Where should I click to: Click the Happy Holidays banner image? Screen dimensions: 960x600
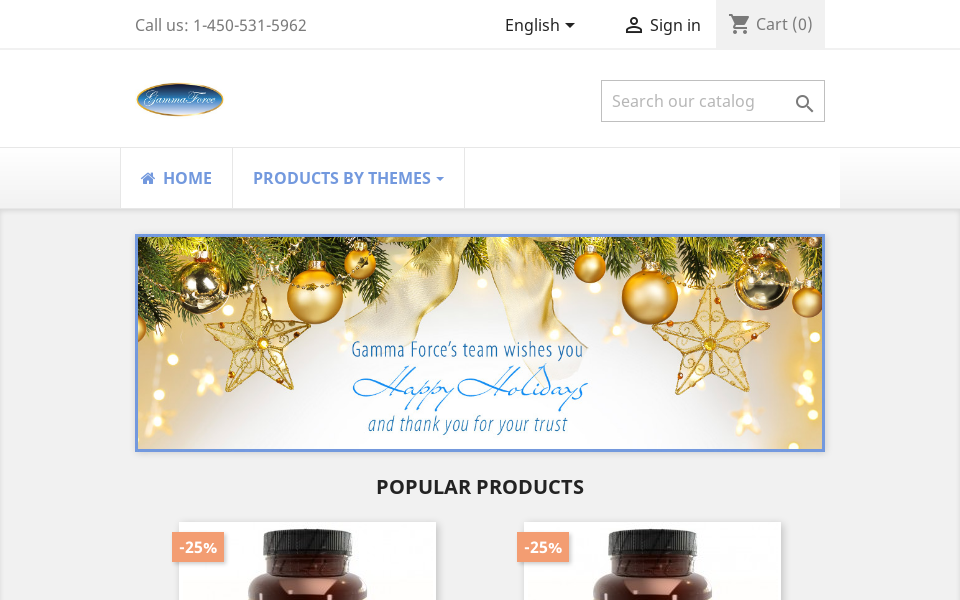click(480, 343)
